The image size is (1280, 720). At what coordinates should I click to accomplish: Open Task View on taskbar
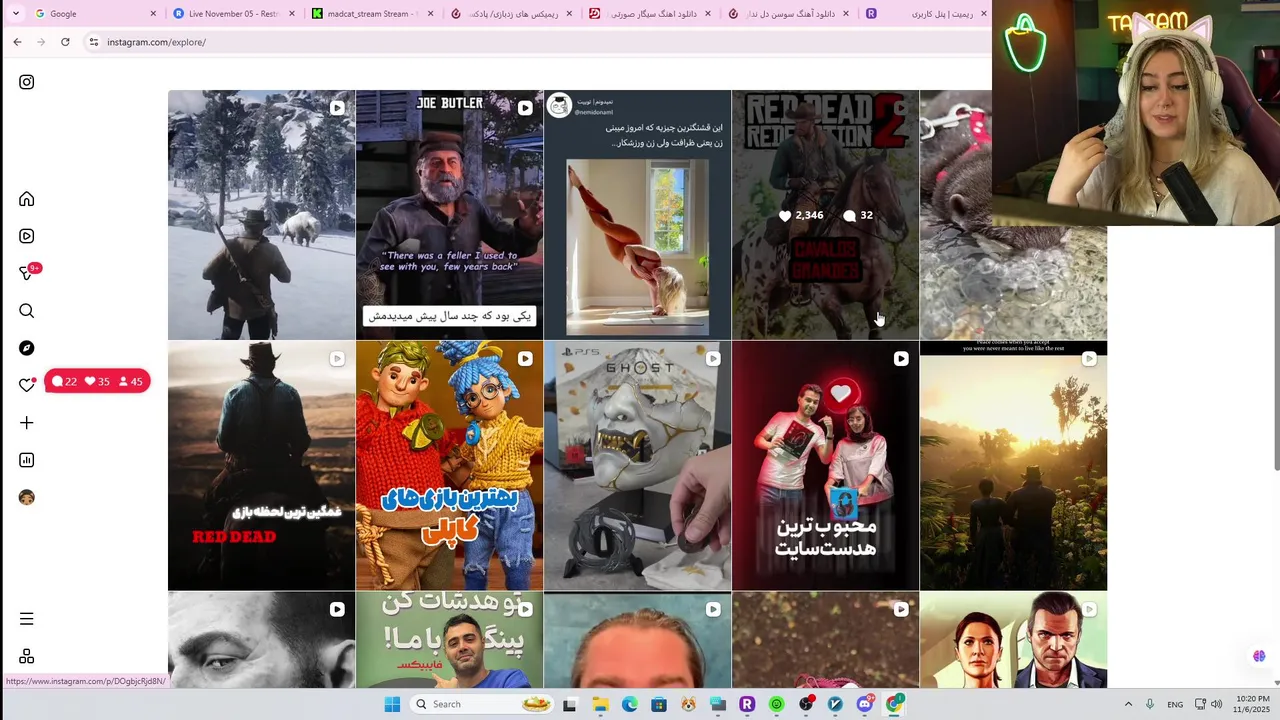click(570, 704)
